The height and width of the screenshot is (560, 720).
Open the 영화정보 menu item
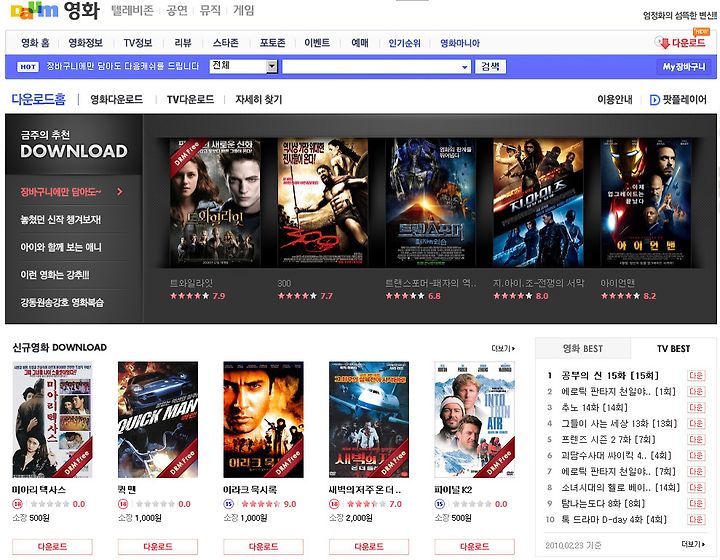pyautogui.click(x=85, y=43)
